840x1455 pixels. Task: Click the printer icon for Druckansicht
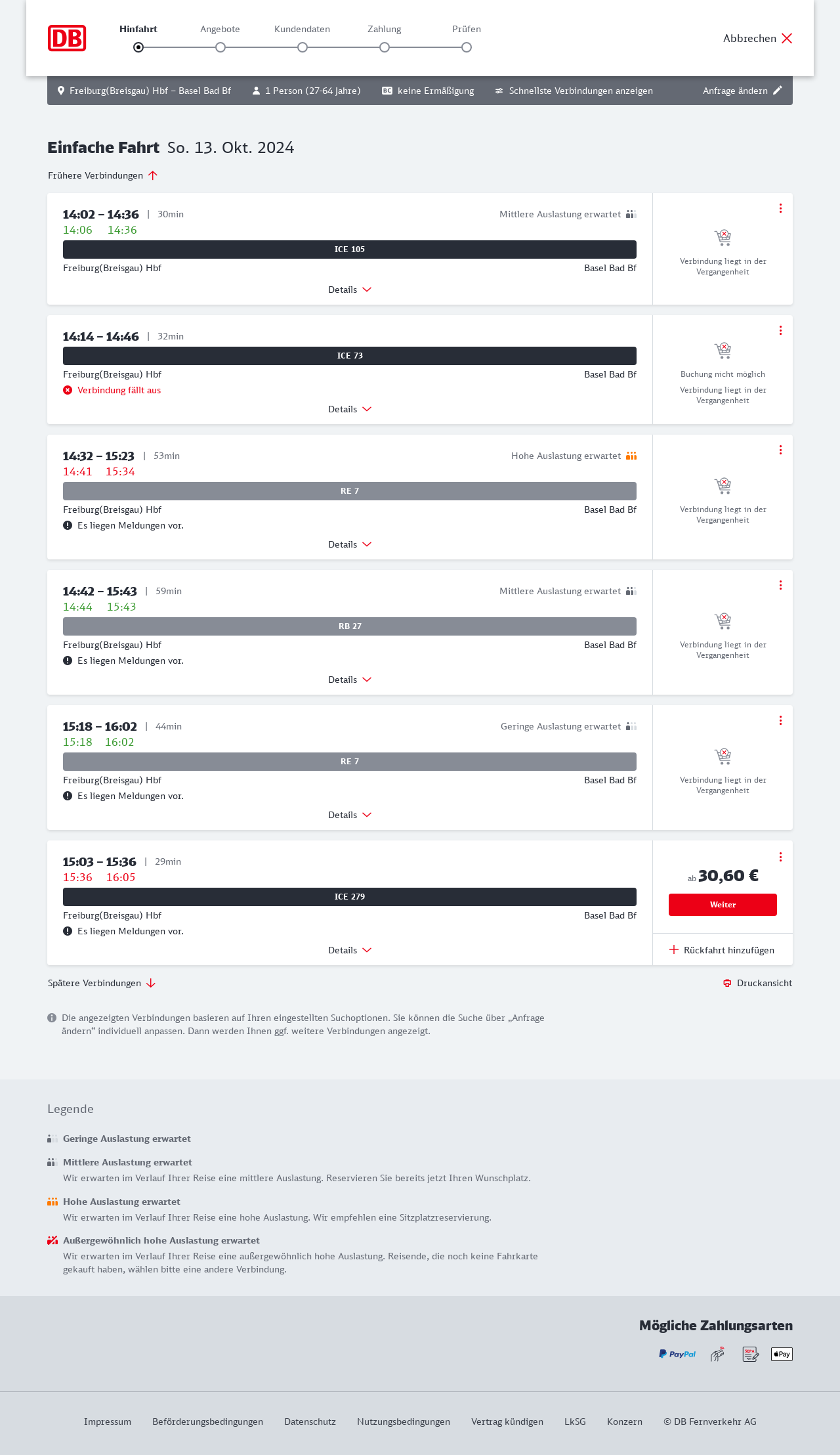[x=727, y=983]
